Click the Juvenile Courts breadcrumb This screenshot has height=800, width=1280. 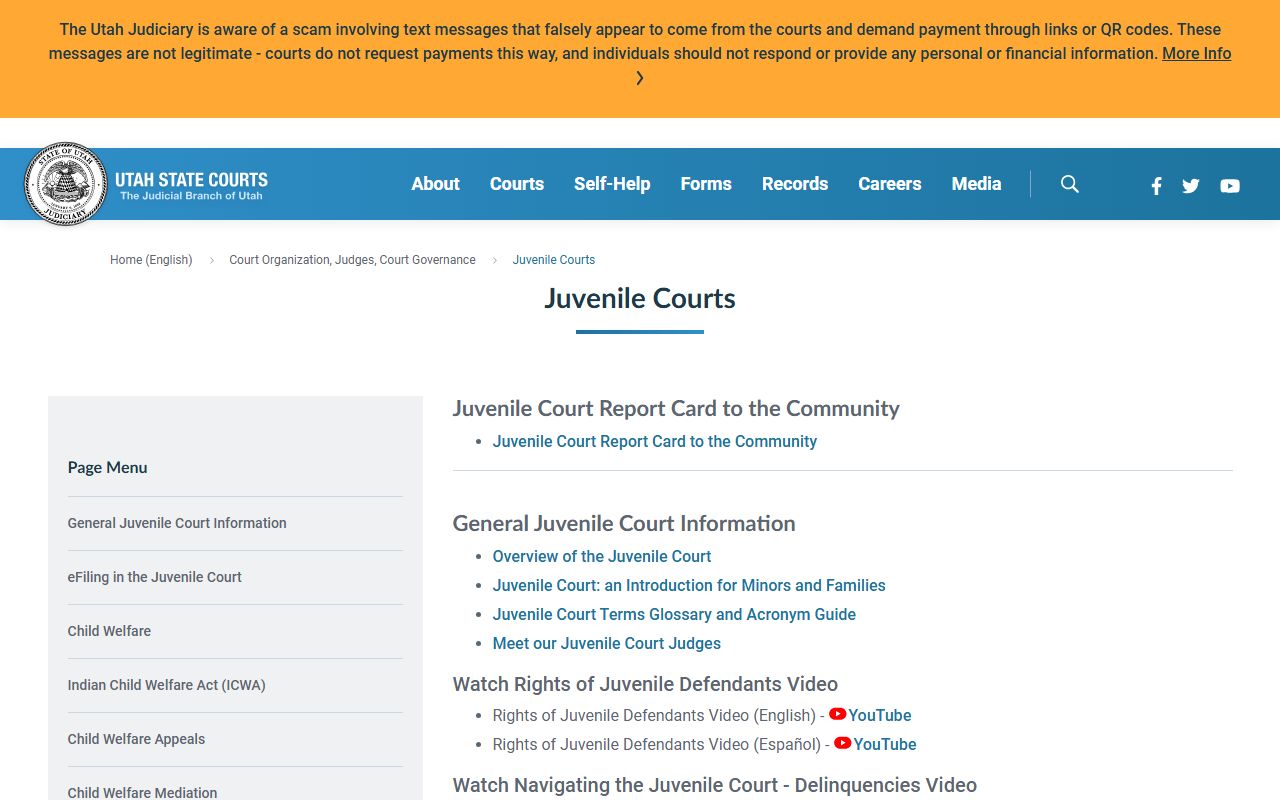pos(554,260)
